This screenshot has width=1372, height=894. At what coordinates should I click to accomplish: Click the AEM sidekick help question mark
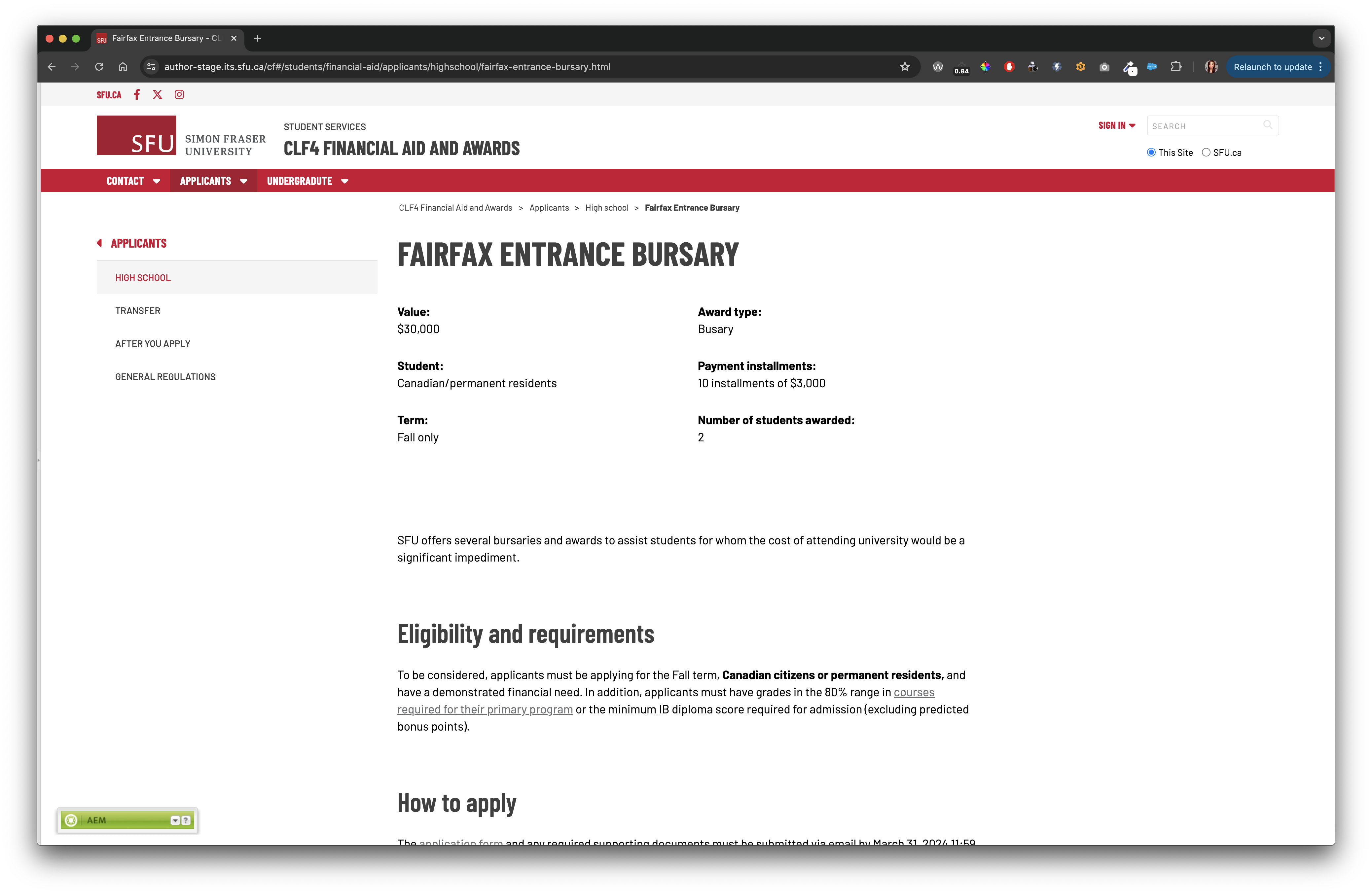pos(186,820)
